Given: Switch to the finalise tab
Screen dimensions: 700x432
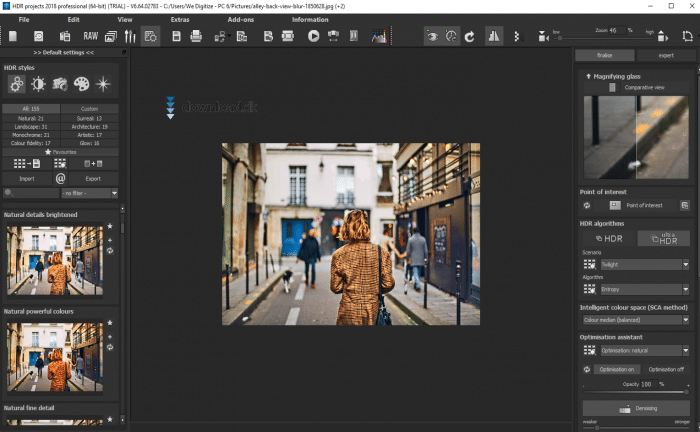Looking at the screenshot, I should coord(604,55).
